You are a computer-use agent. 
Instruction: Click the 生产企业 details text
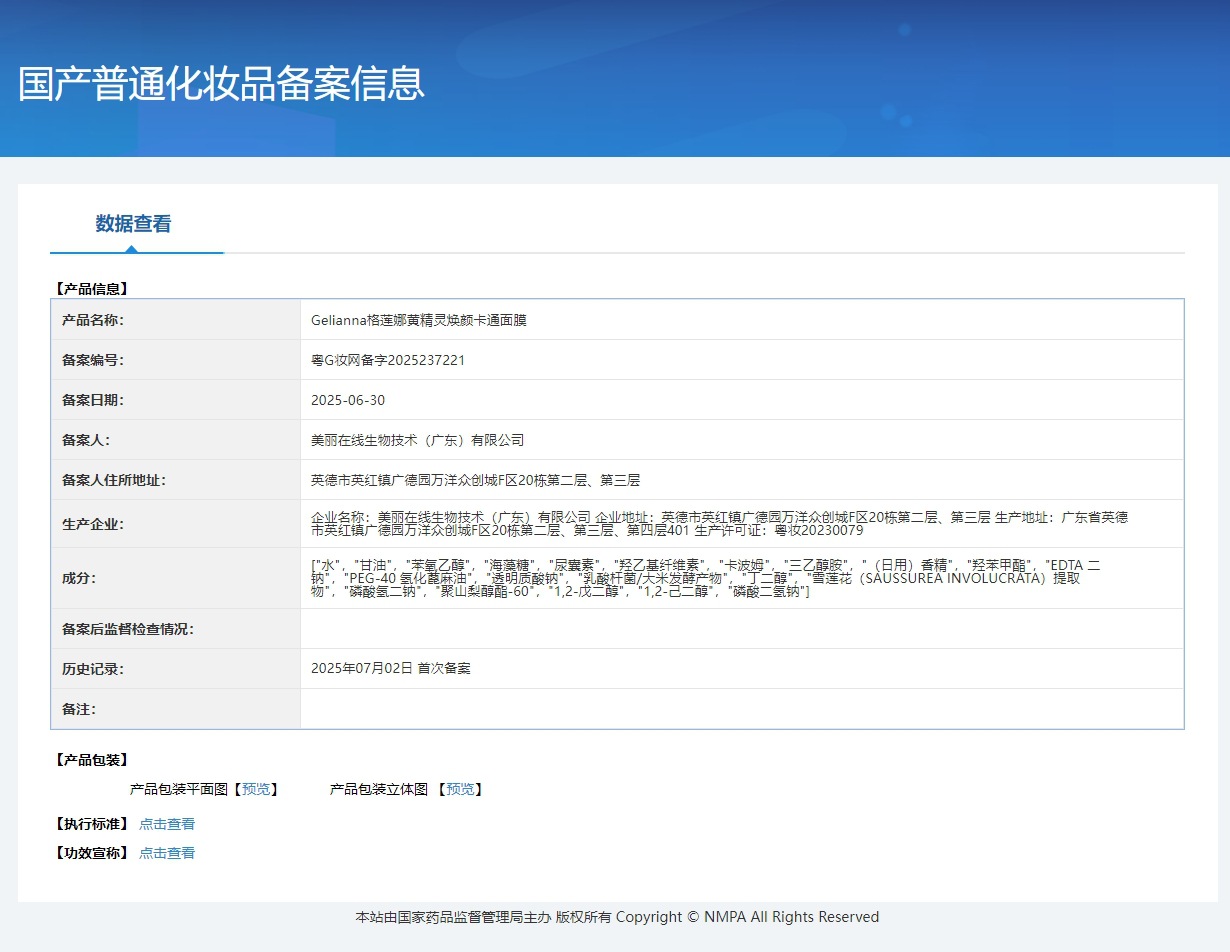tap(718, 523)
